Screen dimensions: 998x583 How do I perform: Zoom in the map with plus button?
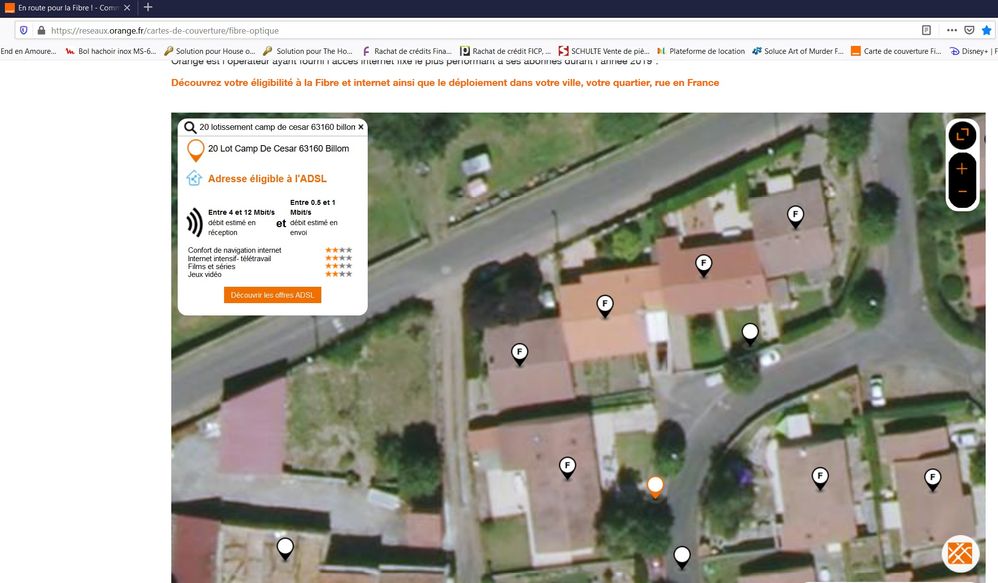[x=962, y=168]
